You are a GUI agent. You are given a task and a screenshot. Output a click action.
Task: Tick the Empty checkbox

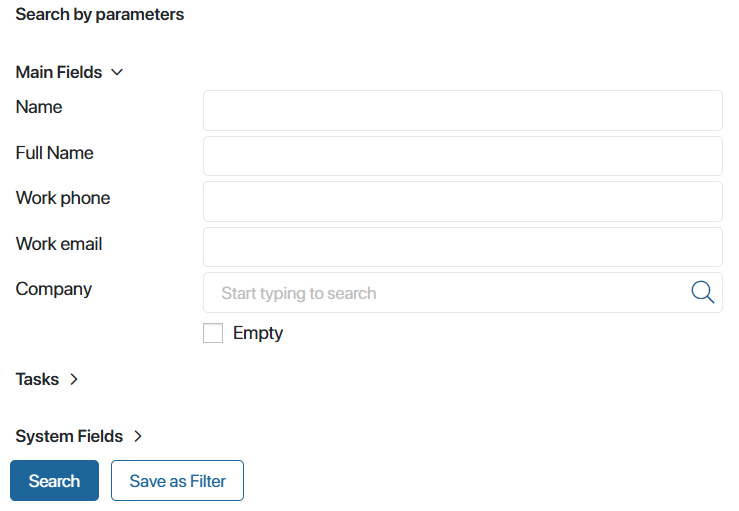[213, 333]
